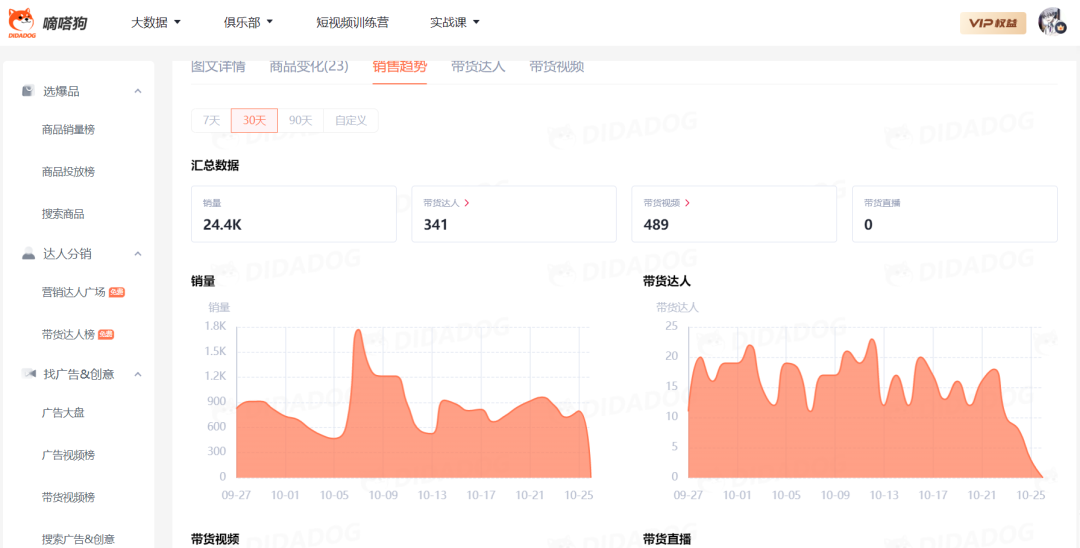Open 商品销量榜 in the sidebar

[x=68, y=130]
